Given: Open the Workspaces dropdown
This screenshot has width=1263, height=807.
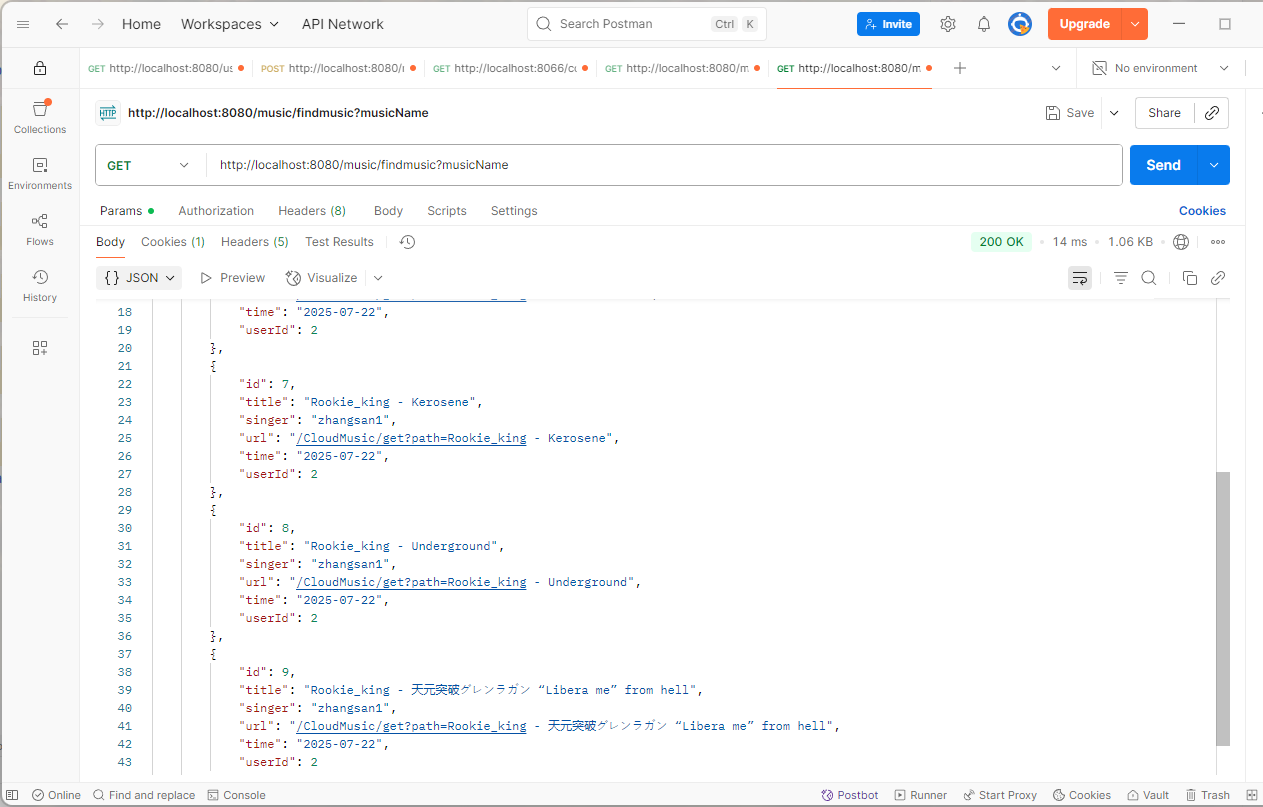Looking at the screenshot, I should (x=231, y=24).
